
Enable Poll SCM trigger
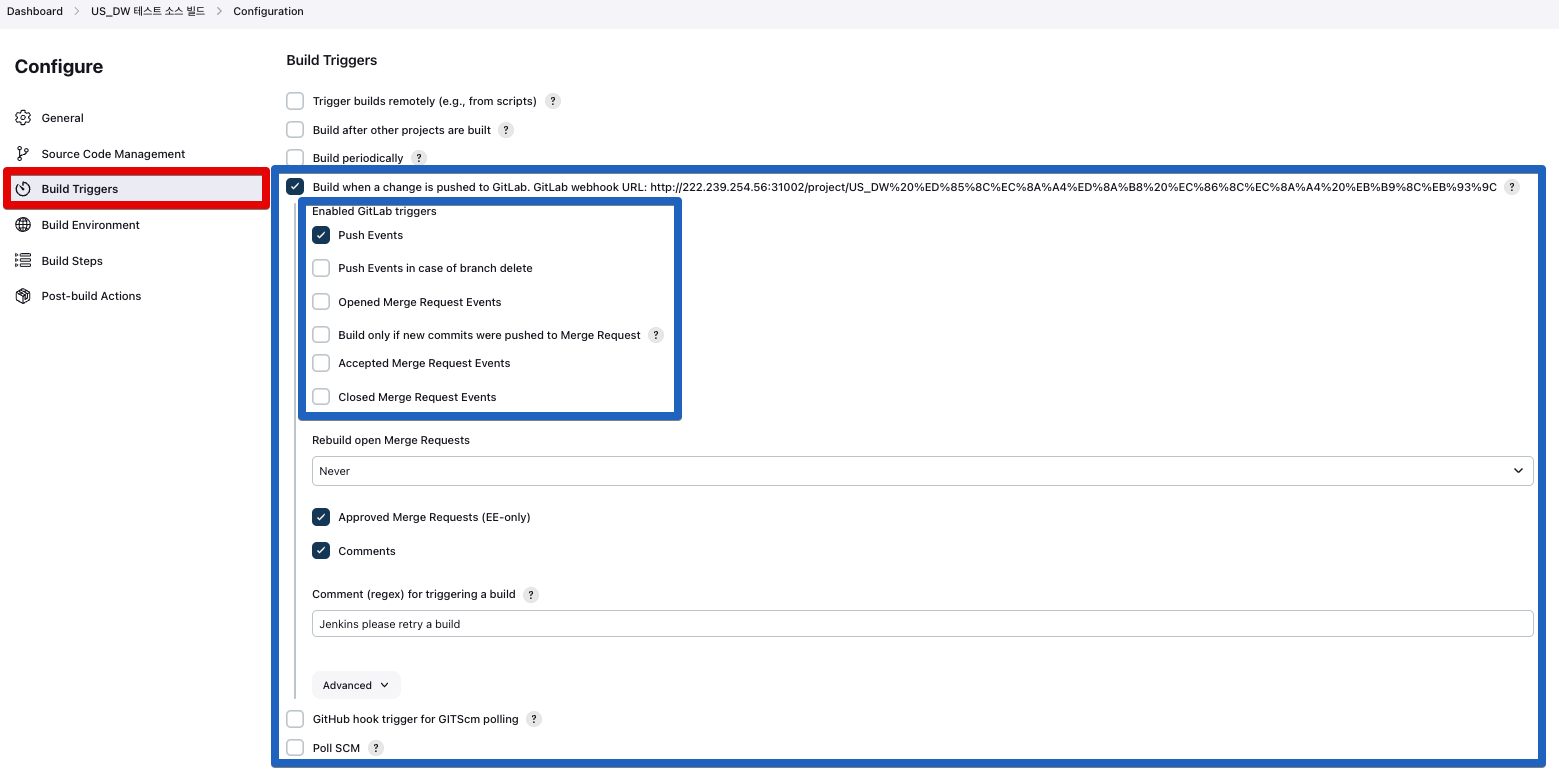tap(295, 747)
